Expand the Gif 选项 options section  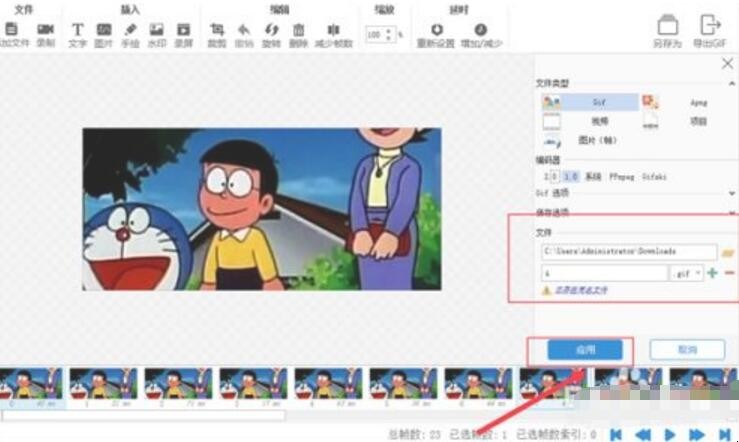coord(731,193)
